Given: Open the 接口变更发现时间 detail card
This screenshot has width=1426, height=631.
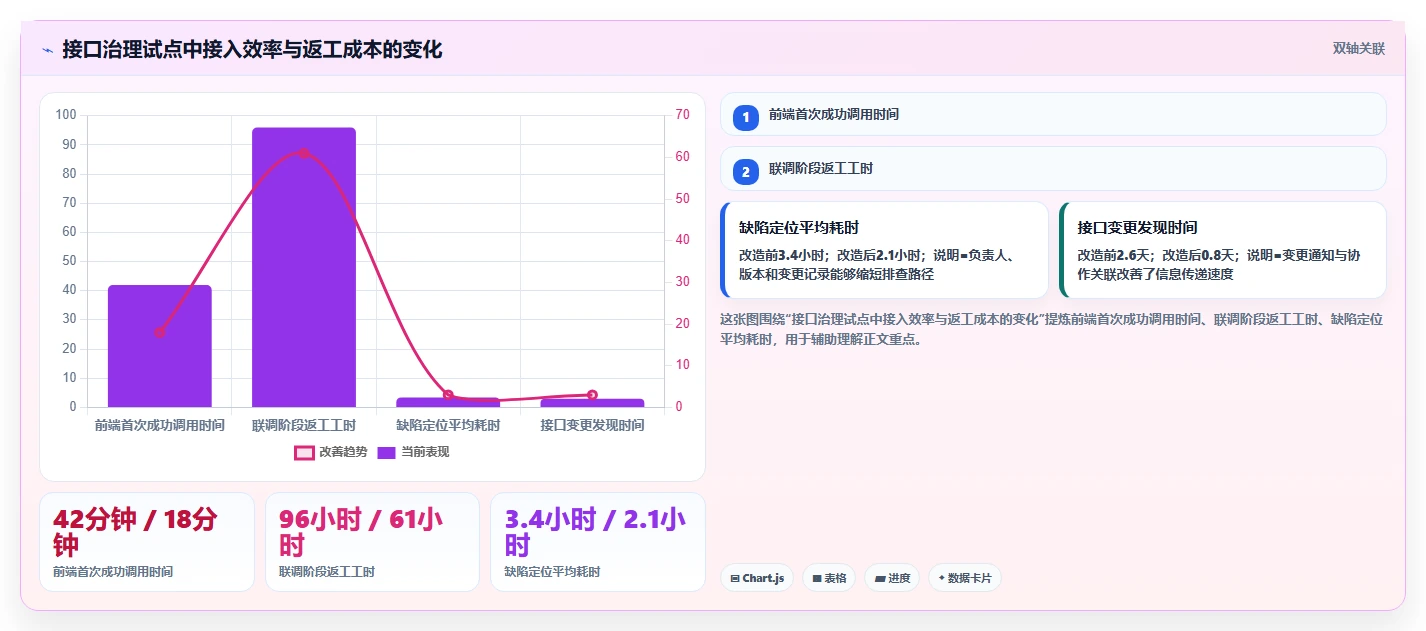Looking at the screenshot, I should pyautogui.click(x=1223, y=250).
